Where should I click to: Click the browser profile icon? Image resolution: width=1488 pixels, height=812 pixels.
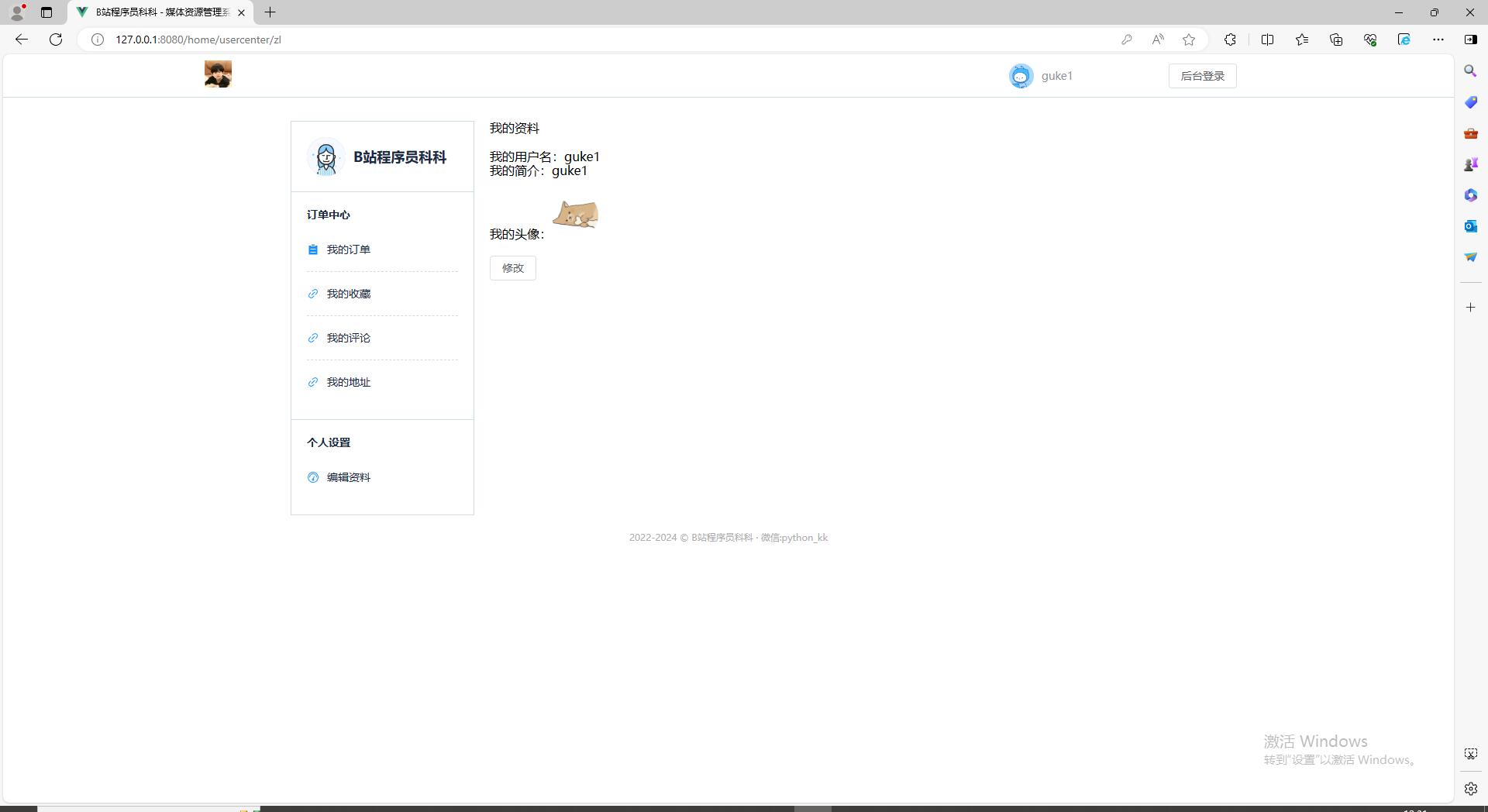17,12
